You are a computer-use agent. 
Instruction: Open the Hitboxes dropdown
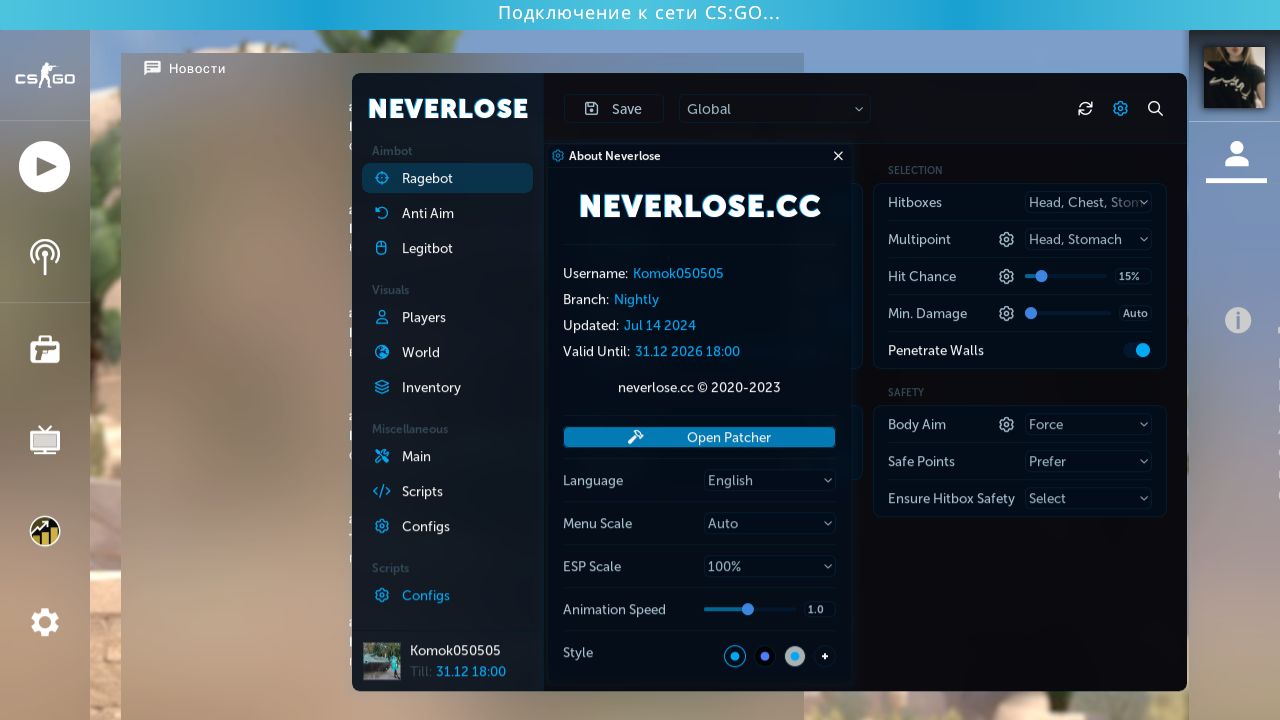click(x=1088, y=203)
